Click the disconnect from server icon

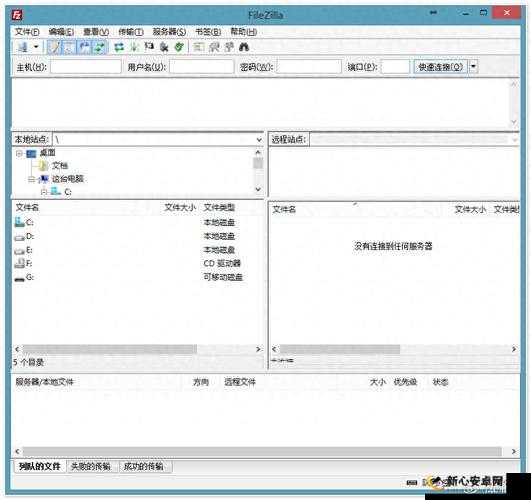pyautogui.click(x=164, y=47)
